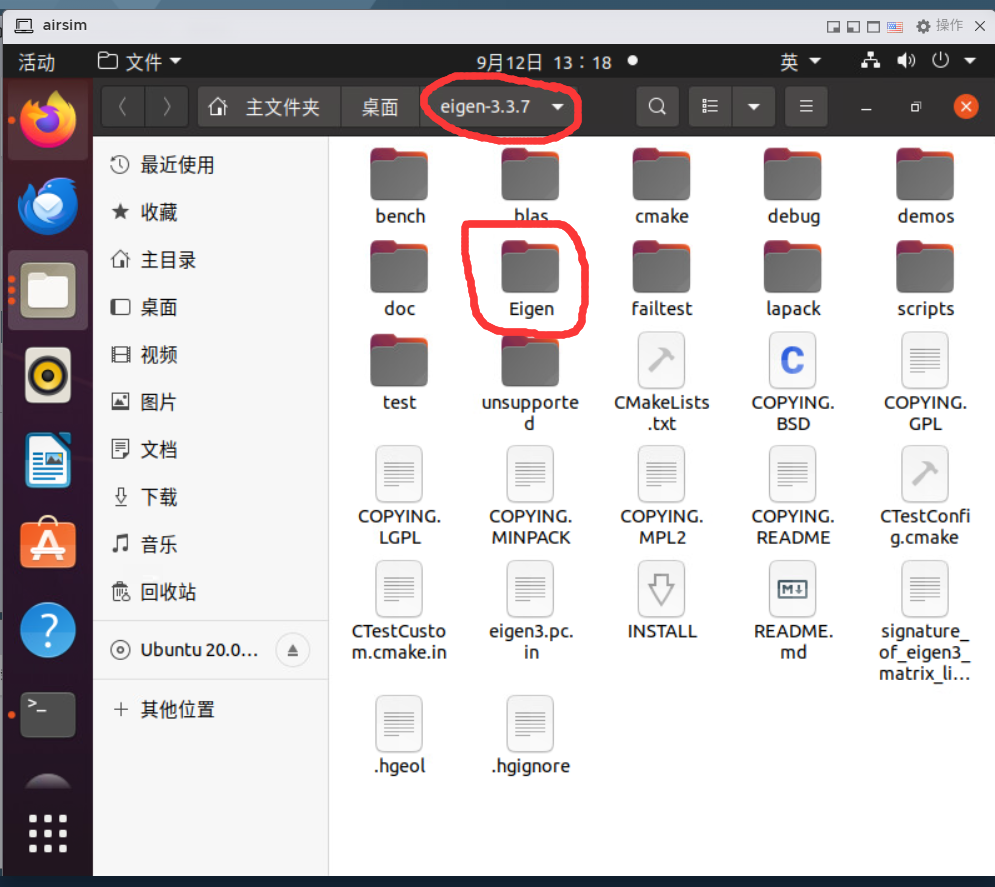
Task: Select the COPYING.LGPL file
Action: point(399,496)
